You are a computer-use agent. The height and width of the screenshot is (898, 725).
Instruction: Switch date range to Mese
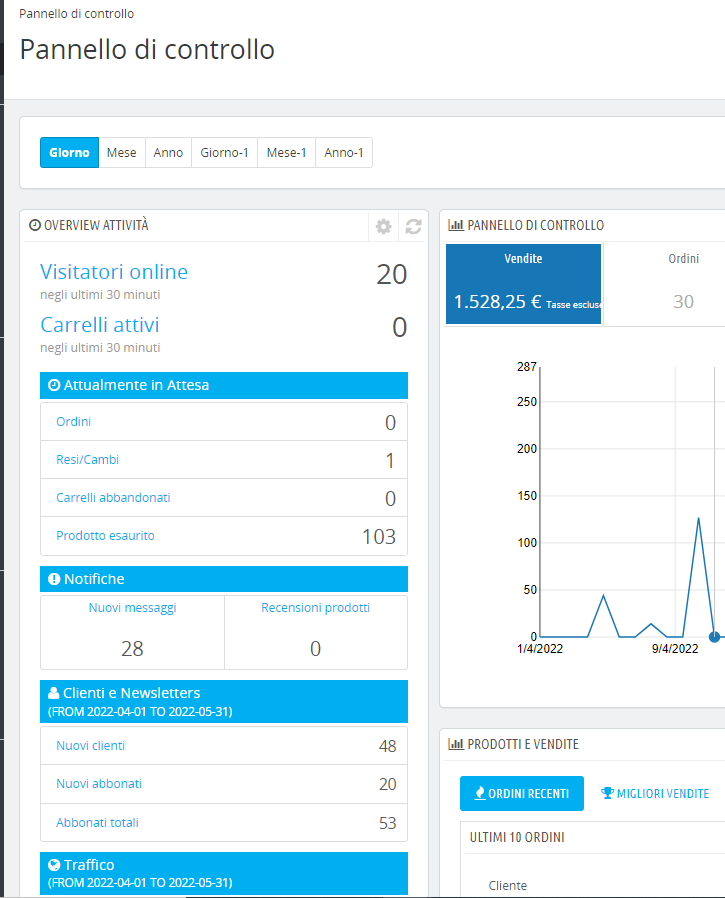tap(121, 152)
